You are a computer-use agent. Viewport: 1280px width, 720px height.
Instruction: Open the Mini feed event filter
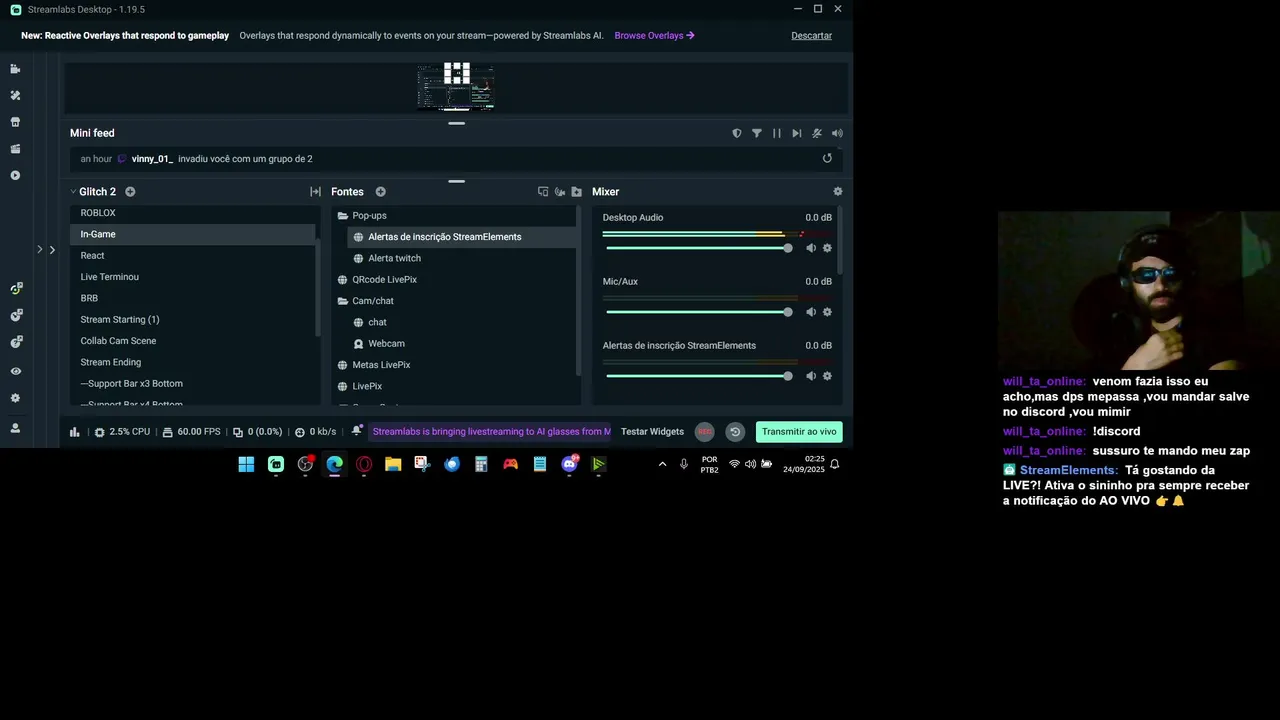(757, 133)
